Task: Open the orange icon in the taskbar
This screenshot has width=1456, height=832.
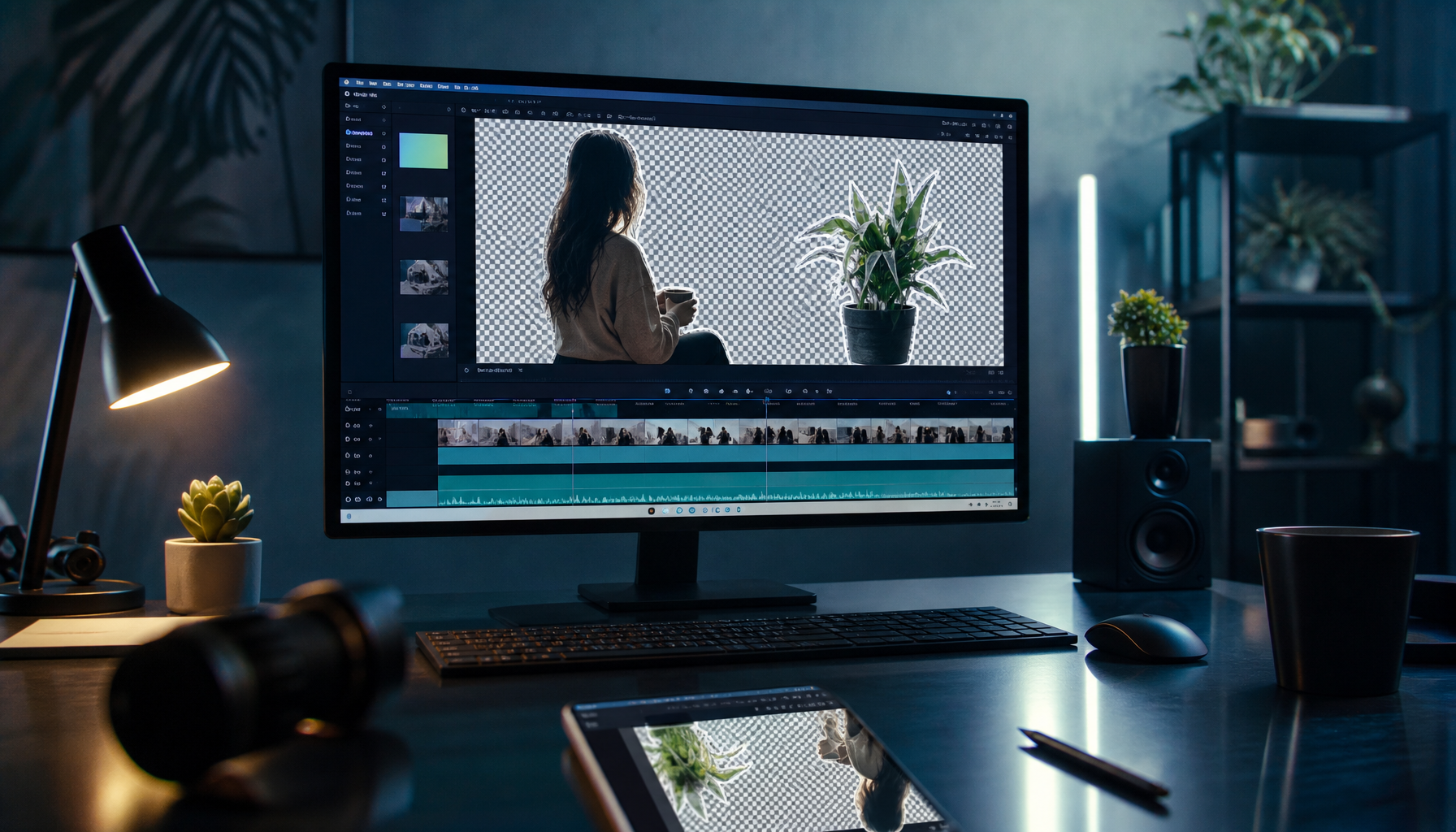Action: pos(651,511)
